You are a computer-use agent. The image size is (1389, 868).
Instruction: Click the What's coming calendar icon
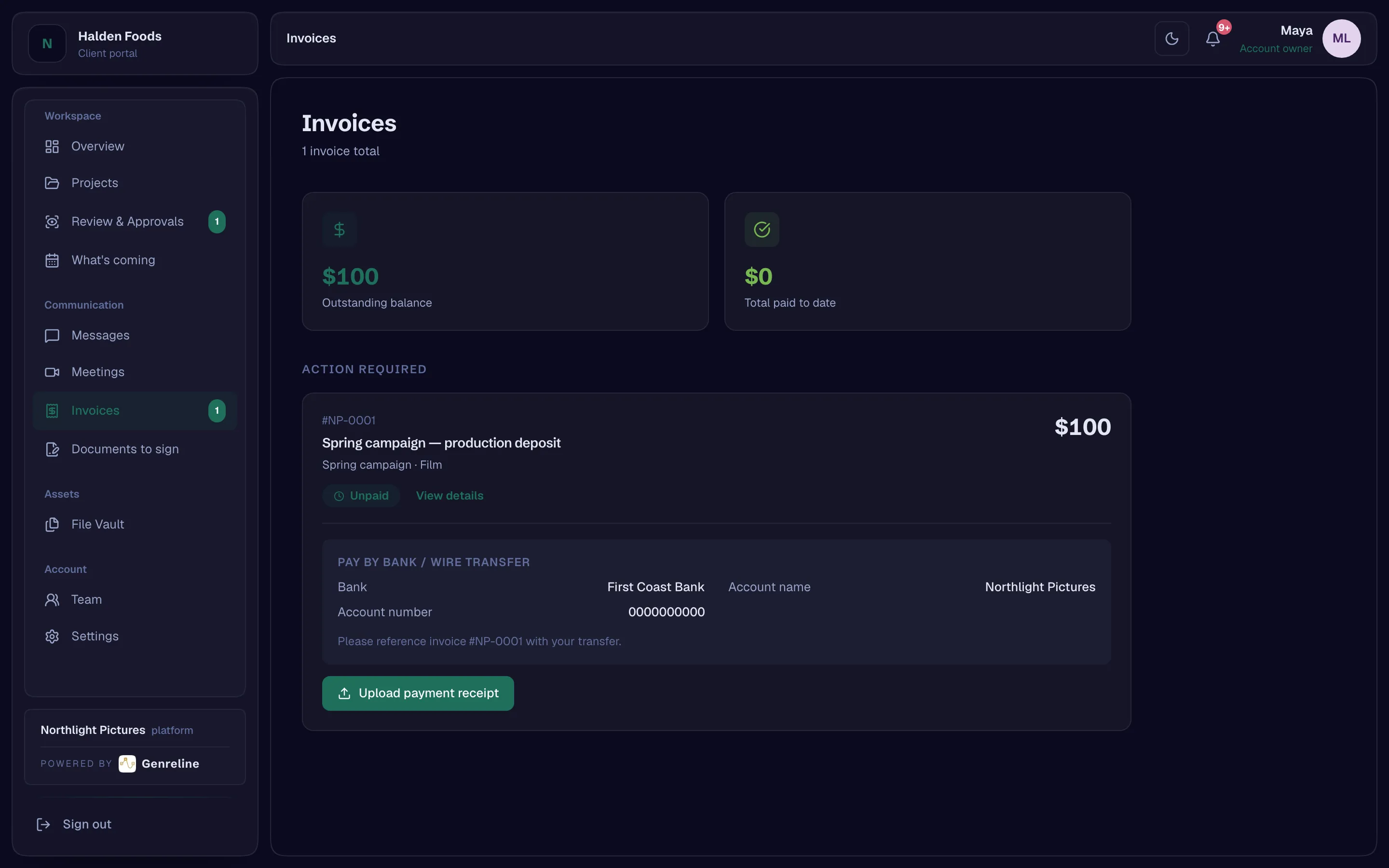[x=52, y=260]
